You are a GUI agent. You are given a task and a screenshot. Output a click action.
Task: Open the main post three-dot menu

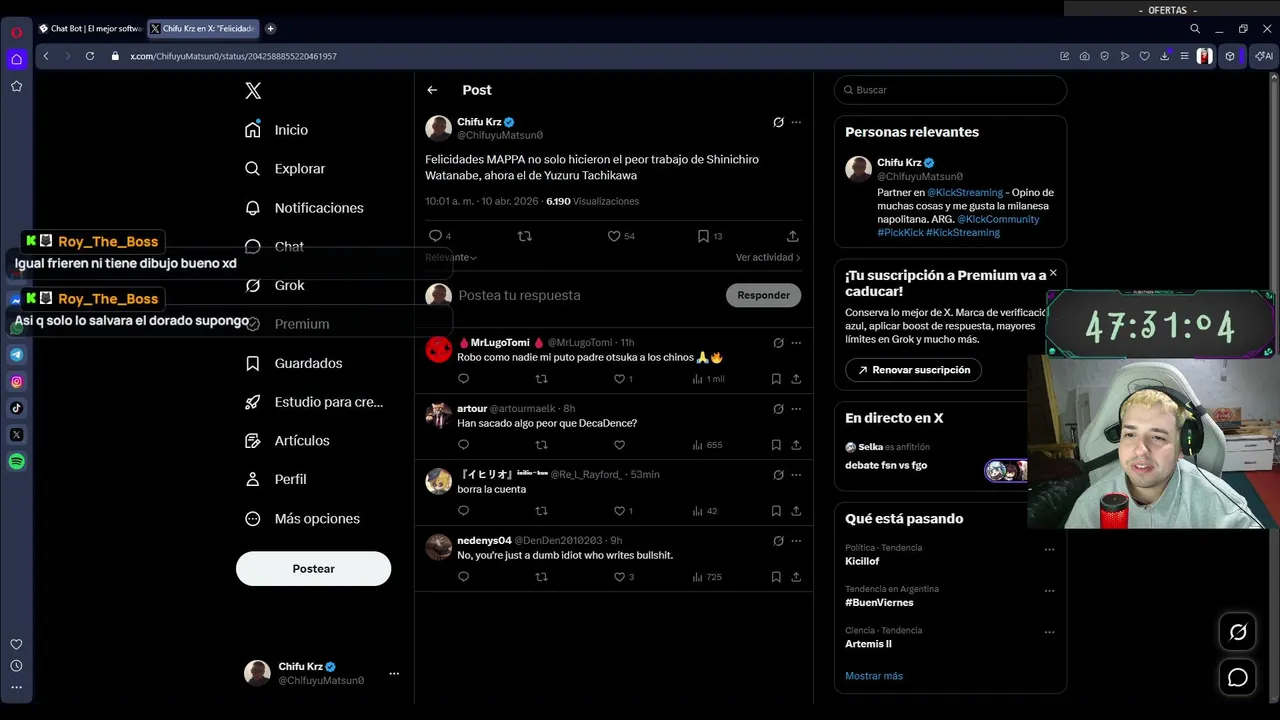click(x=796, y=122)
